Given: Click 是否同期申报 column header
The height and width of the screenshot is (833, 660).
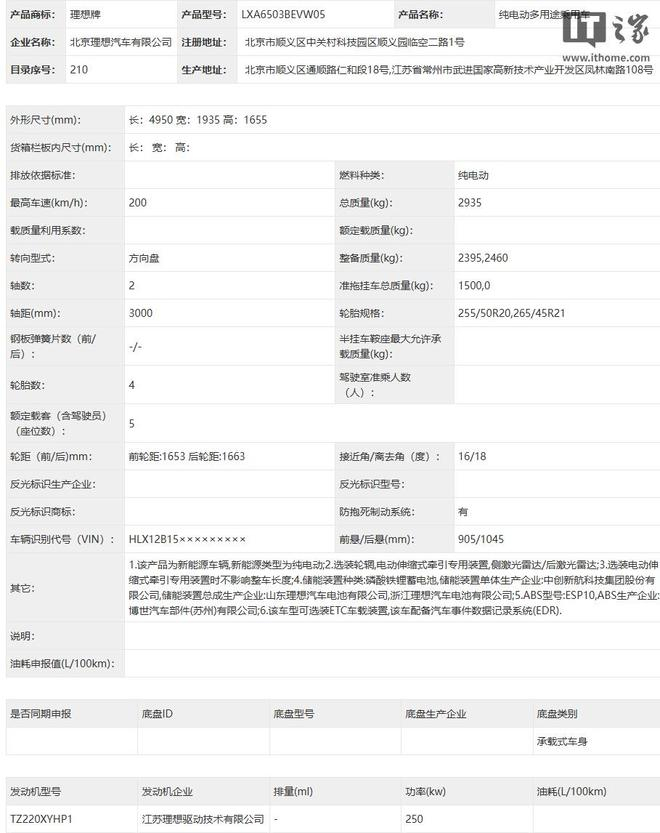Looking at the screenshot, I should point(40,714).
